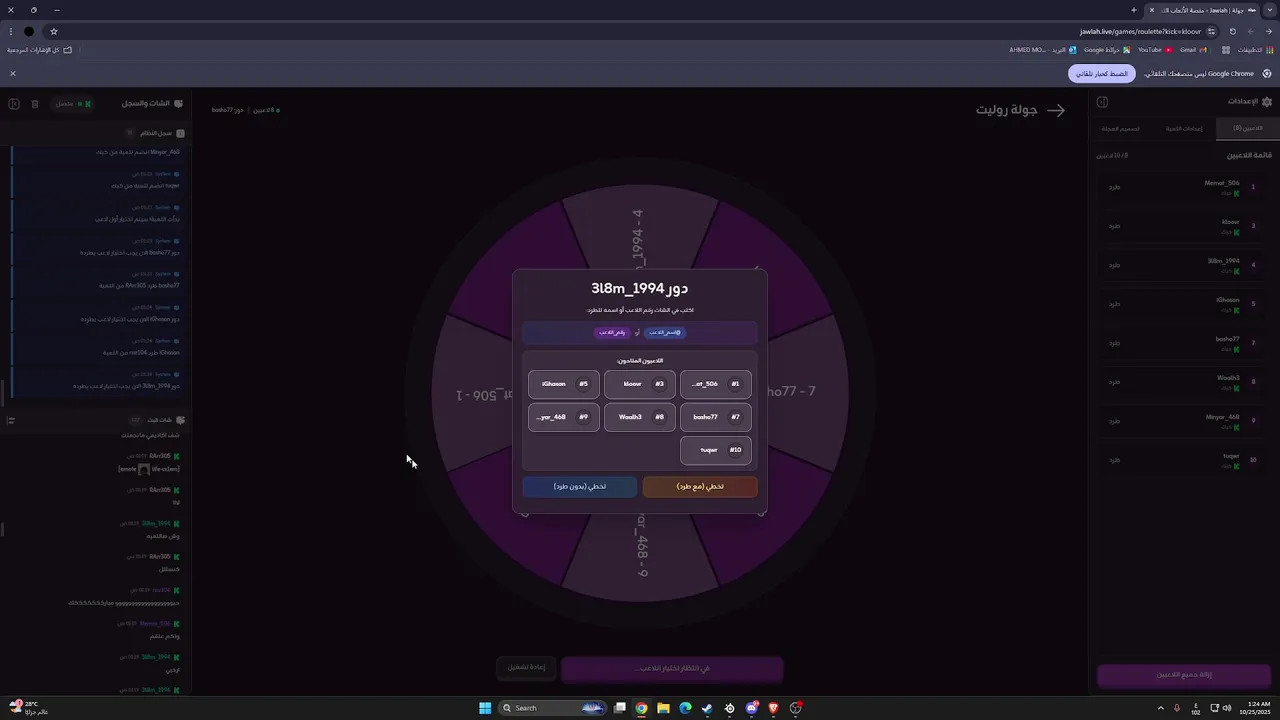Viewport: 1280px width, 720px height.
Task: Click the trash icon in chat header
Action: click(35, 104)
